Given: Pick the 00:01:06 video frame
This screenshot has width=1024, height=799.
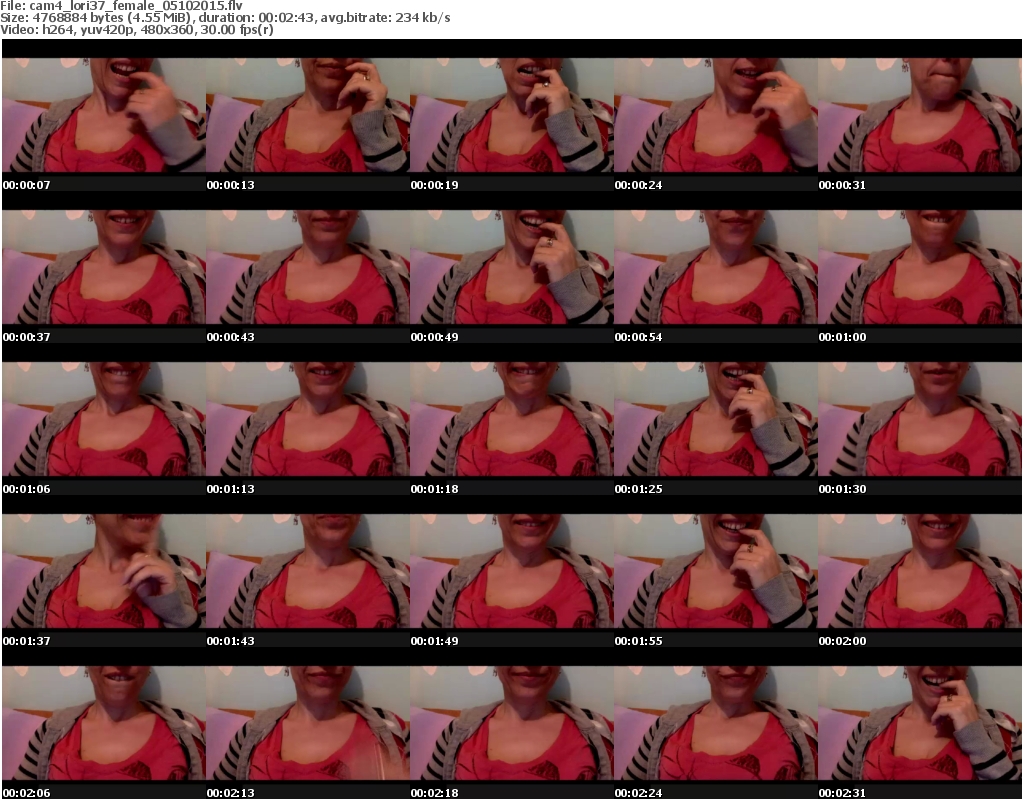Looking at the screenshot, I should (104, 419).
